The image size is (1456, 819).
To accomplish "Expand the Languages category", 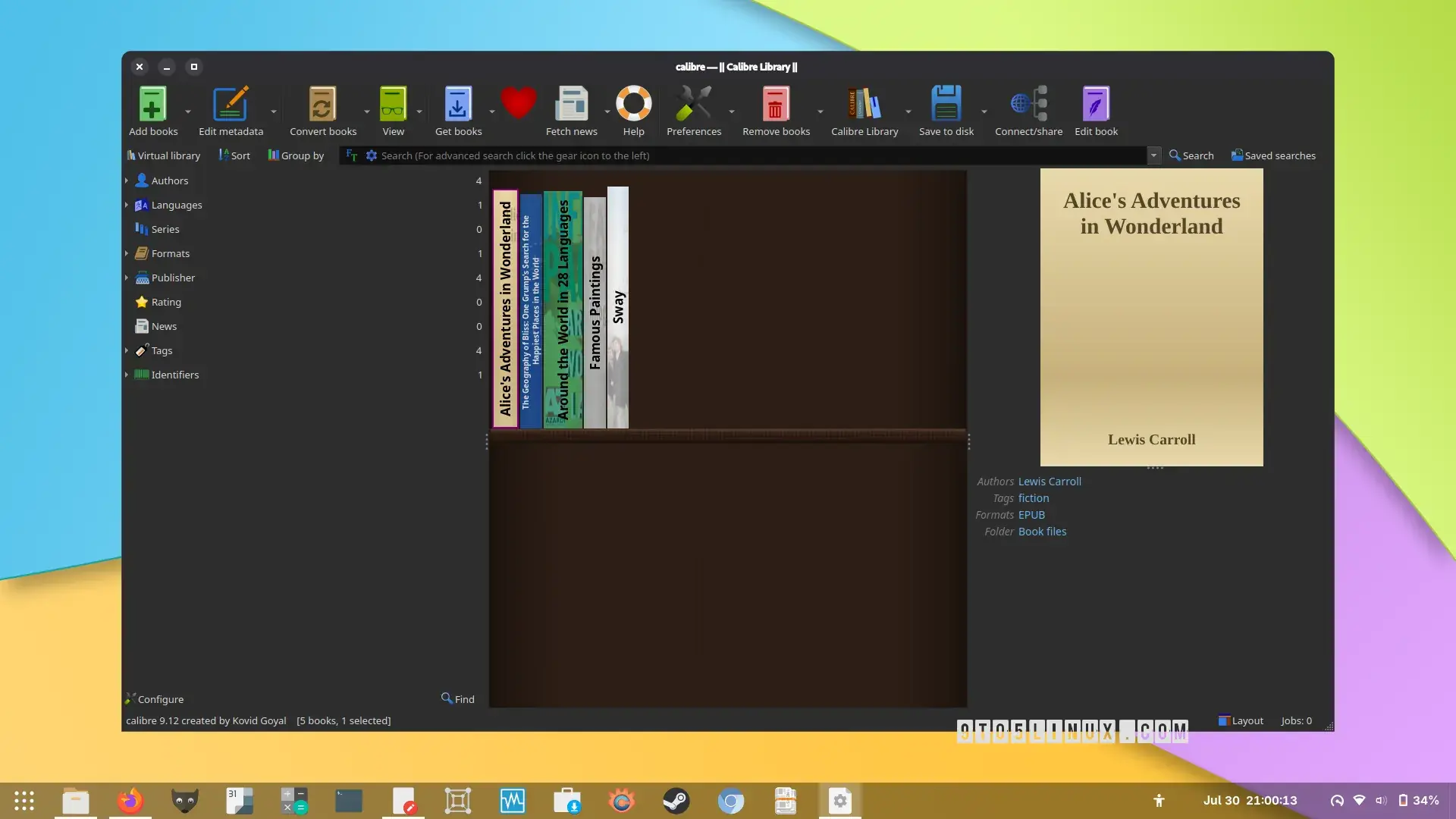I will tap(127, 205).
